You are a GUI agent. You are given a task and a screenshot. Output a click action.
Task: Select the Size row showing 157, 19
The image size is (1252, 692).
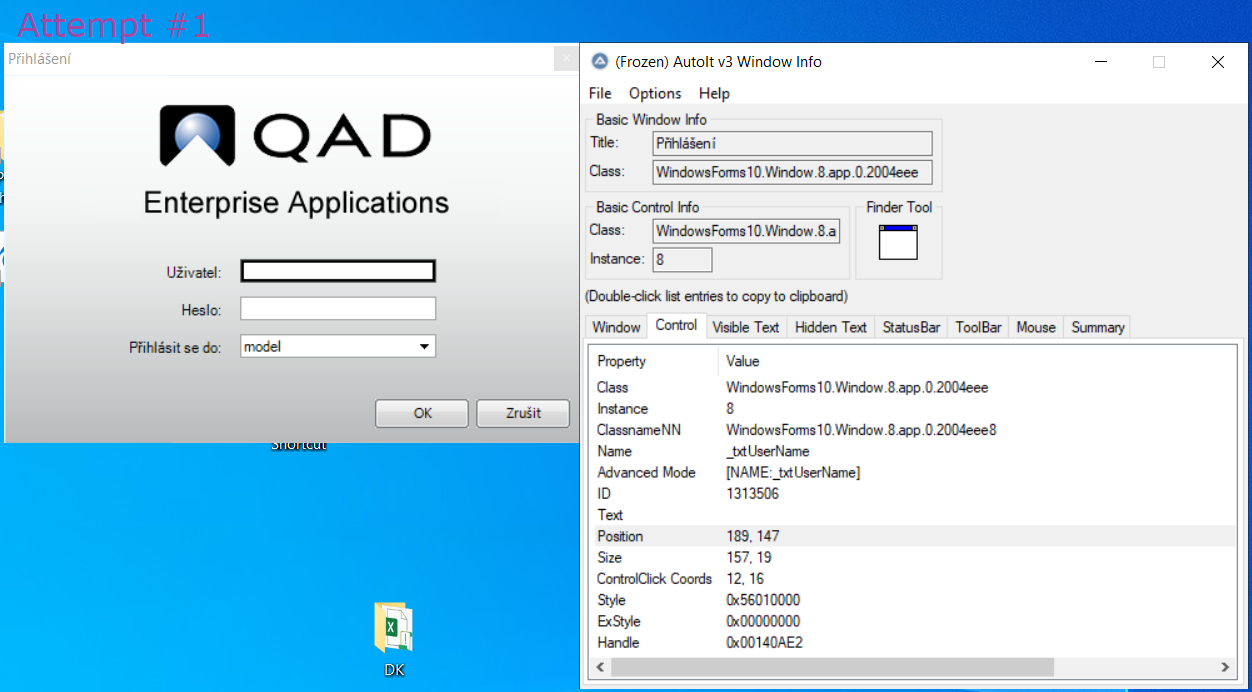pyautogui.click(x=913, y=557)
